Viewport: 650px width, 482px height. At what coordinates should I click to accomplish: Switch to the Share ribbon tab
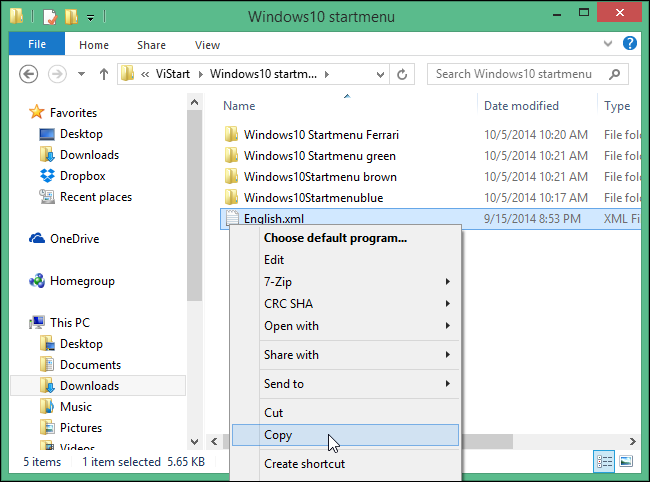pos(151,45)
